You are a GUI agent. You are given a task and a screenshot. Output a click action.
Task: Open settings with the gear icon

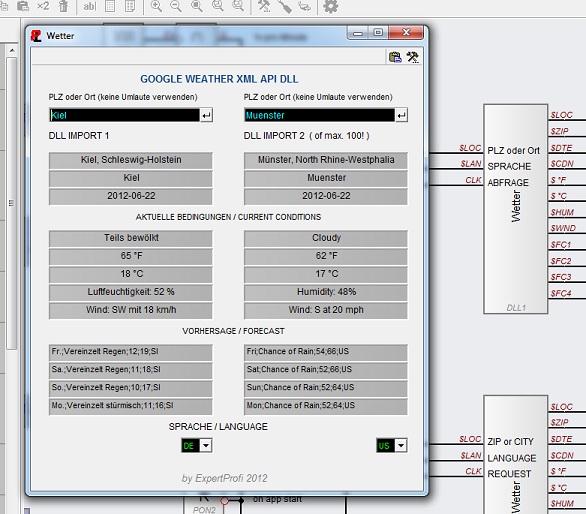pyautogui.click(x=330, y=6)
